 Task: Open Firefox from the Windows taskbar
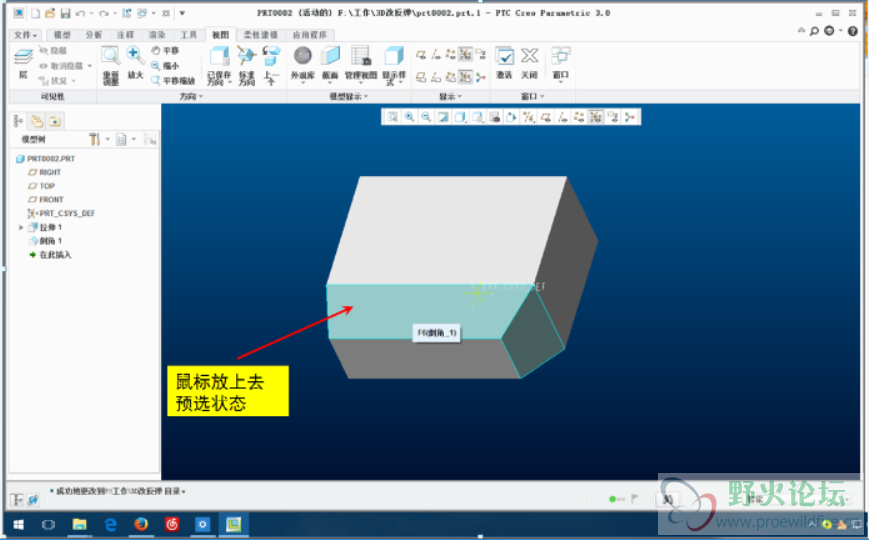tap(141, 524)
